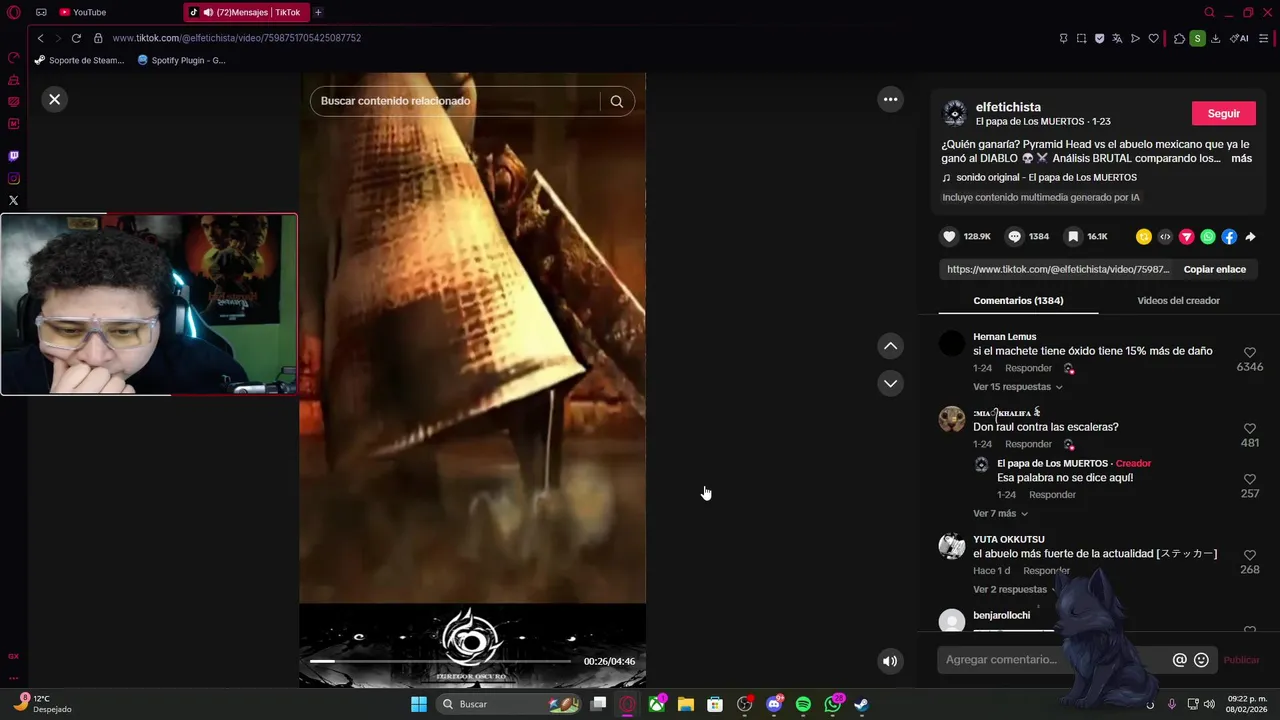Expand Ver 2 respuestas

click(1015, 589)
